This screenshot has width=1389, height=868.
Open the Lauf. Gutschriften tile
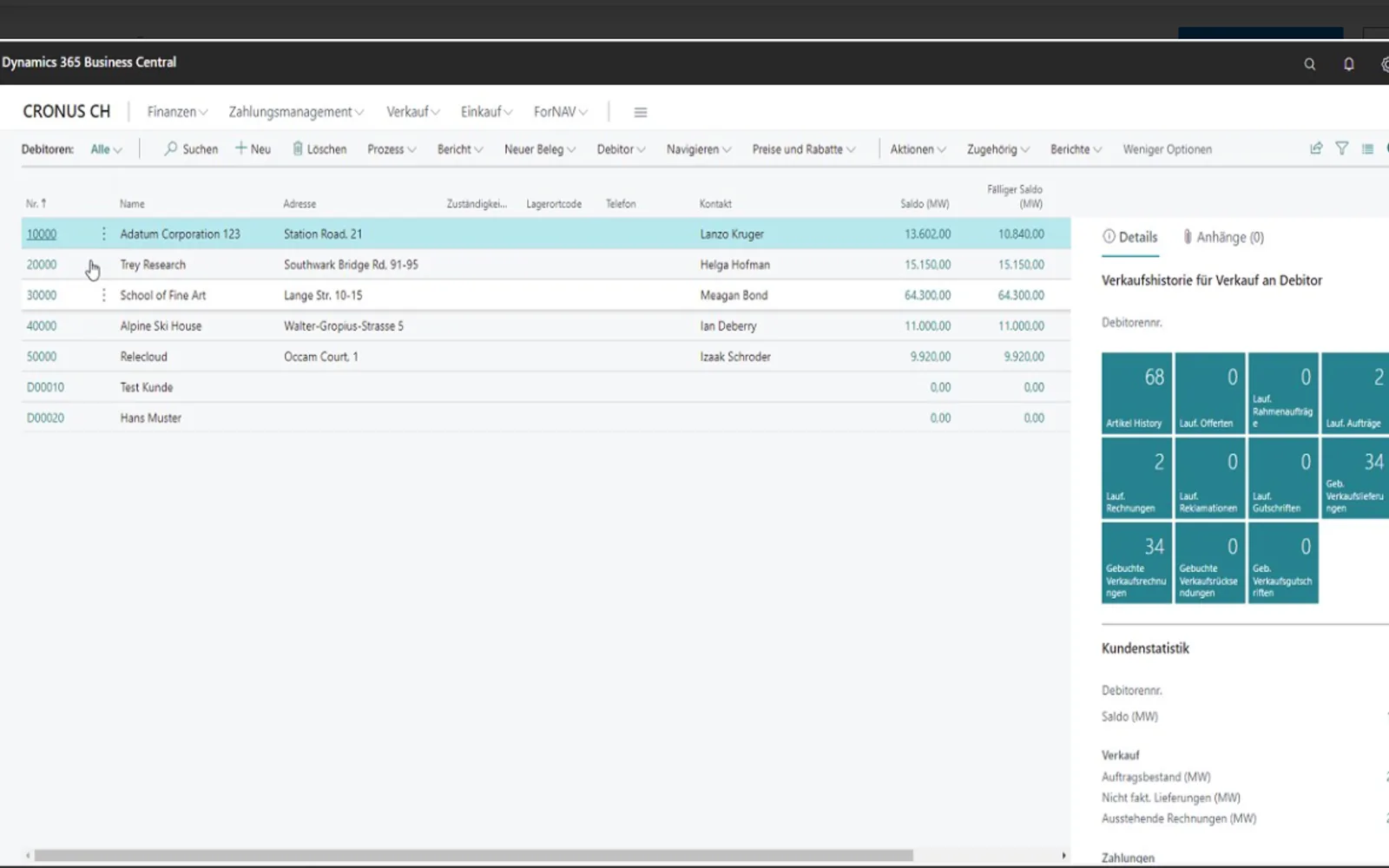tap(1283, 477)
